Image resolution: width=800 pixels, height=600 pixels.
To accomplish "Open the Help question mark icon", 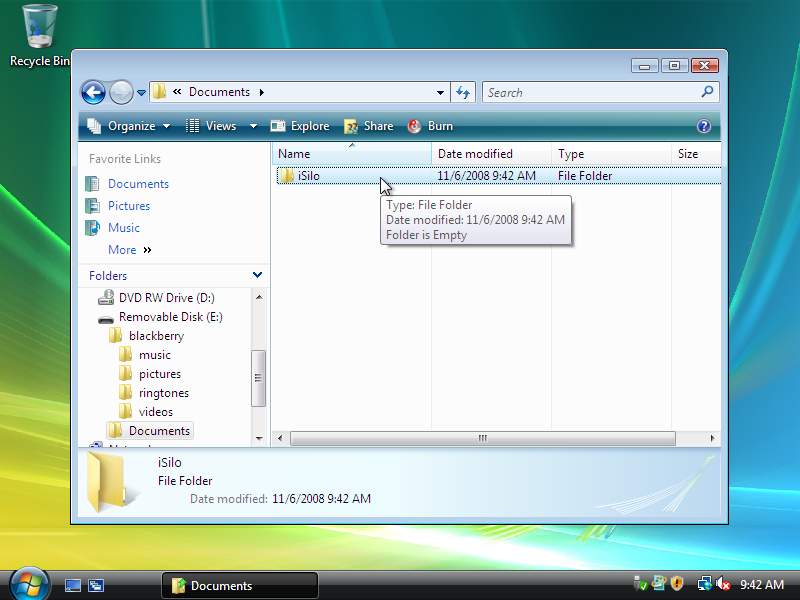I will pos(703,126).
